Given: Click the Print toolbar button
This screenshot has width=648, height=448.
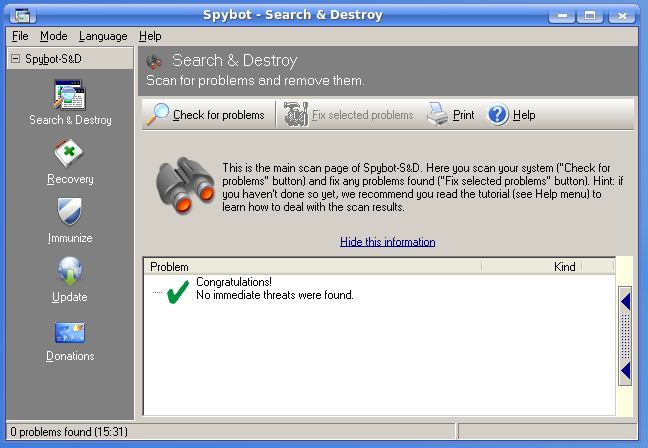Looking at the screenshot, I should (451, 115).
